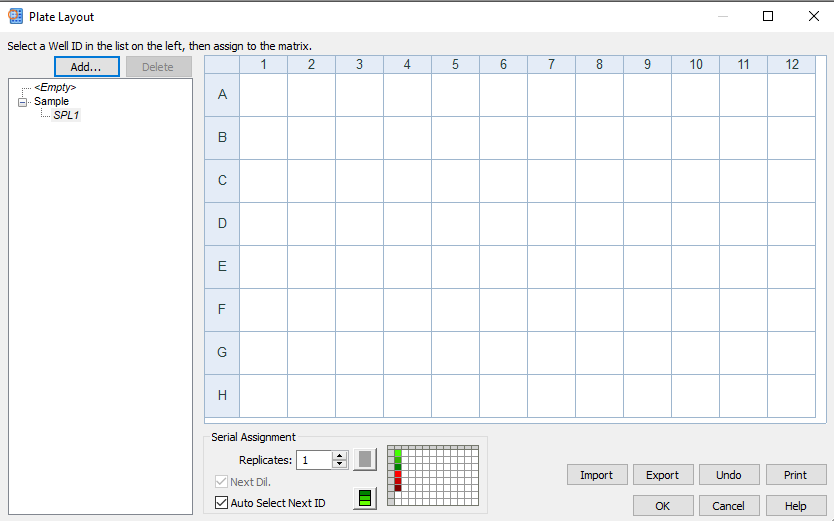
Task: Select row G header
Action: pyautogui.click(x=222, y=352)
